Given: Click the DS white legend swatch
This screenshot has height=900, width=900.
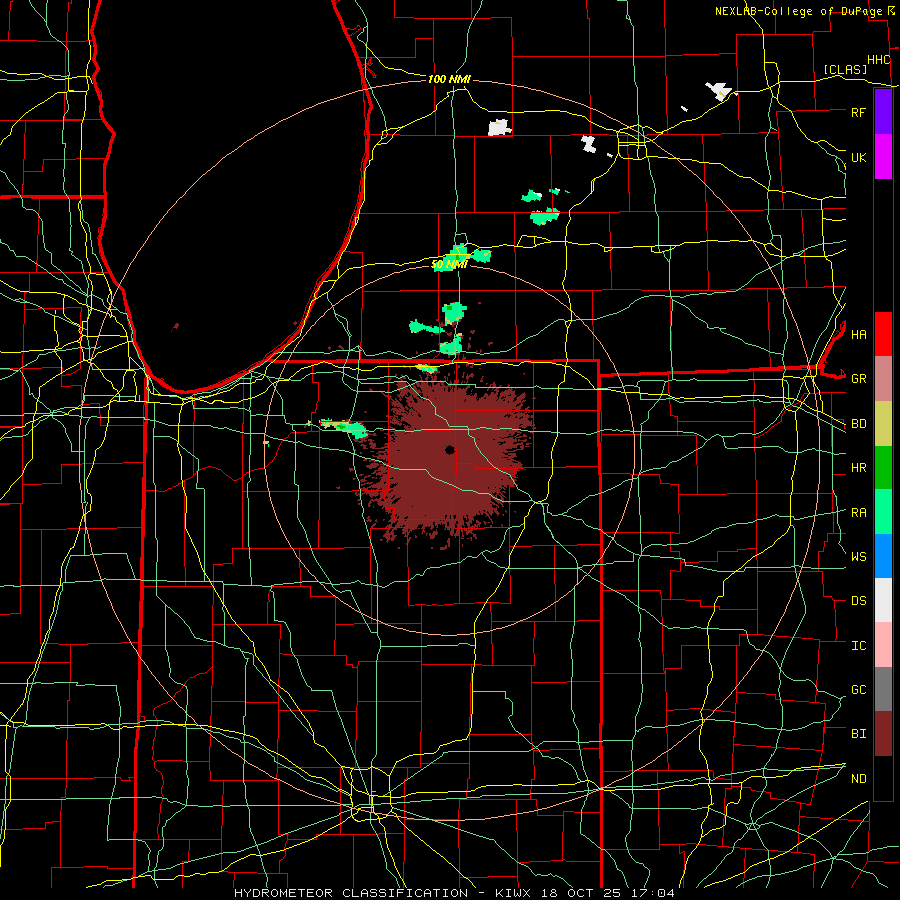Looking at the screenshot, I should [883, 600].
